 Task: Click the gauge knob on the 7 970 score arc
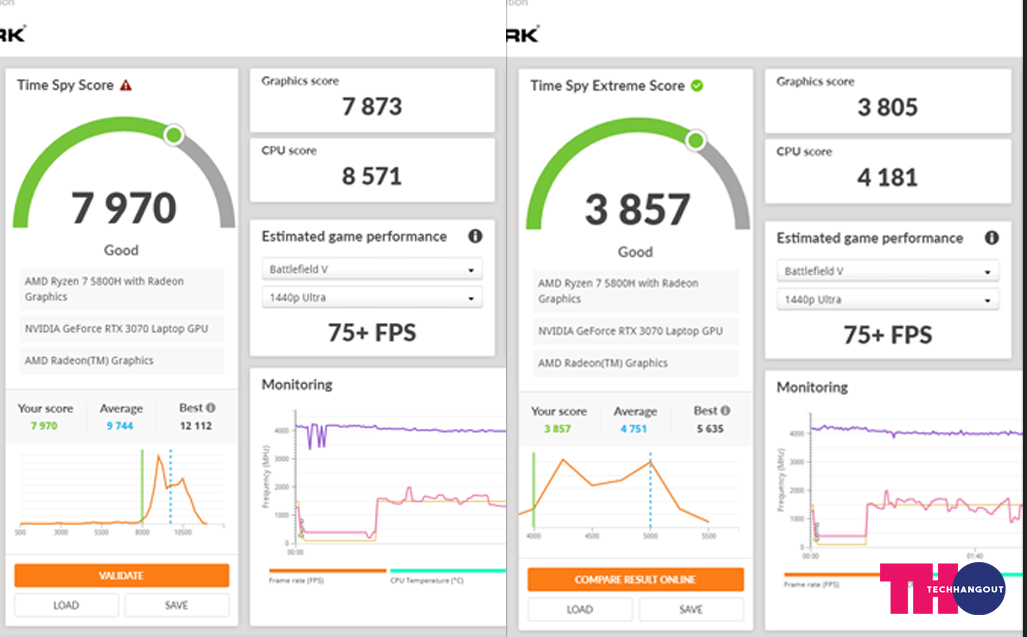tap(174, 135)
